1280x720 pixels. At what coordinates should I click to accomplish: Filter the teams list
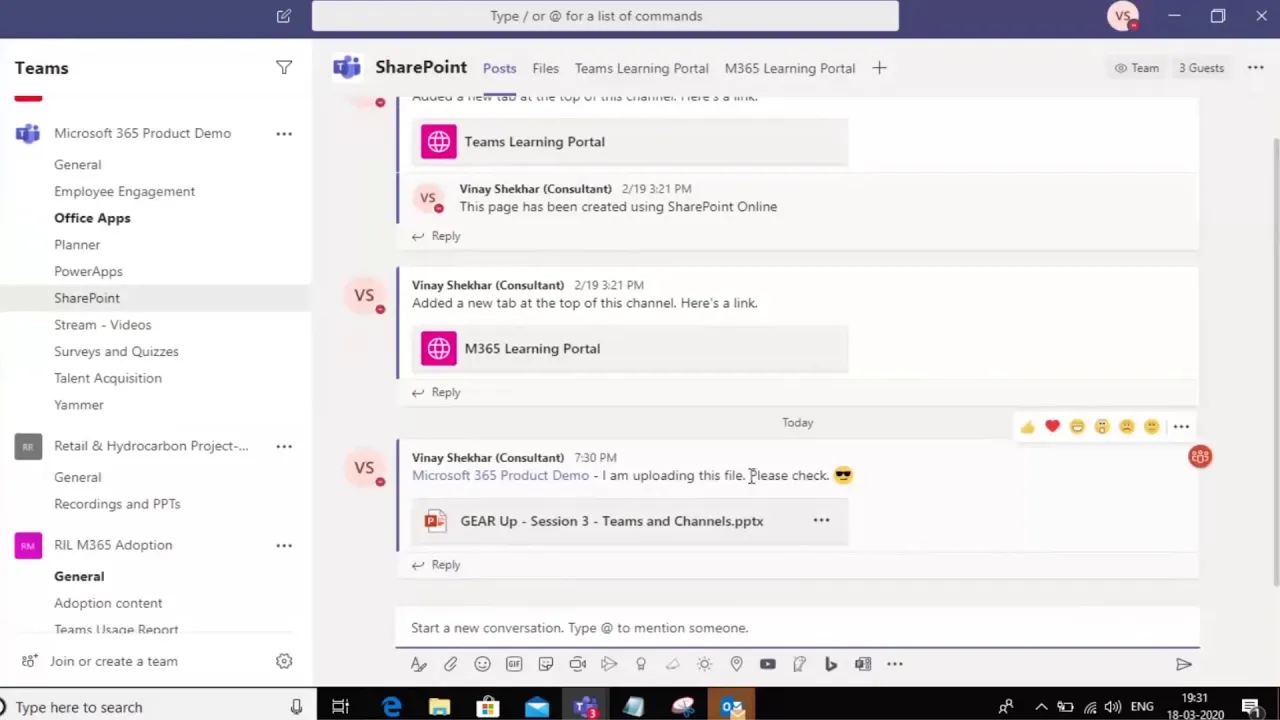284,68
